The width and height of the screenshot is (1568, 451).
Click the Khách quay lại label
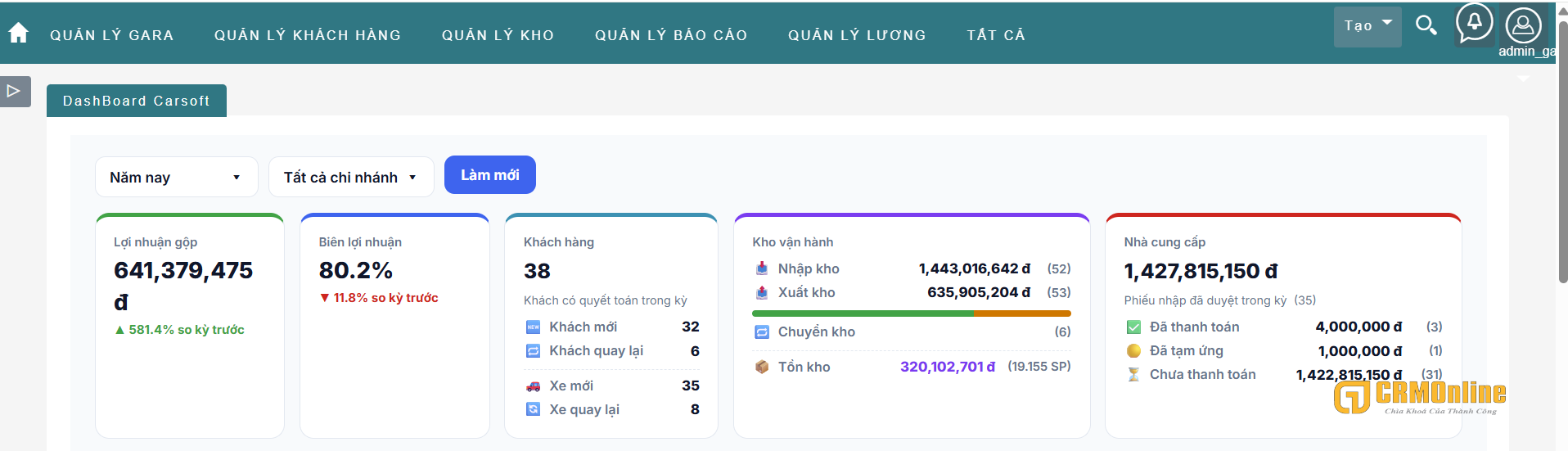point(597,350)
